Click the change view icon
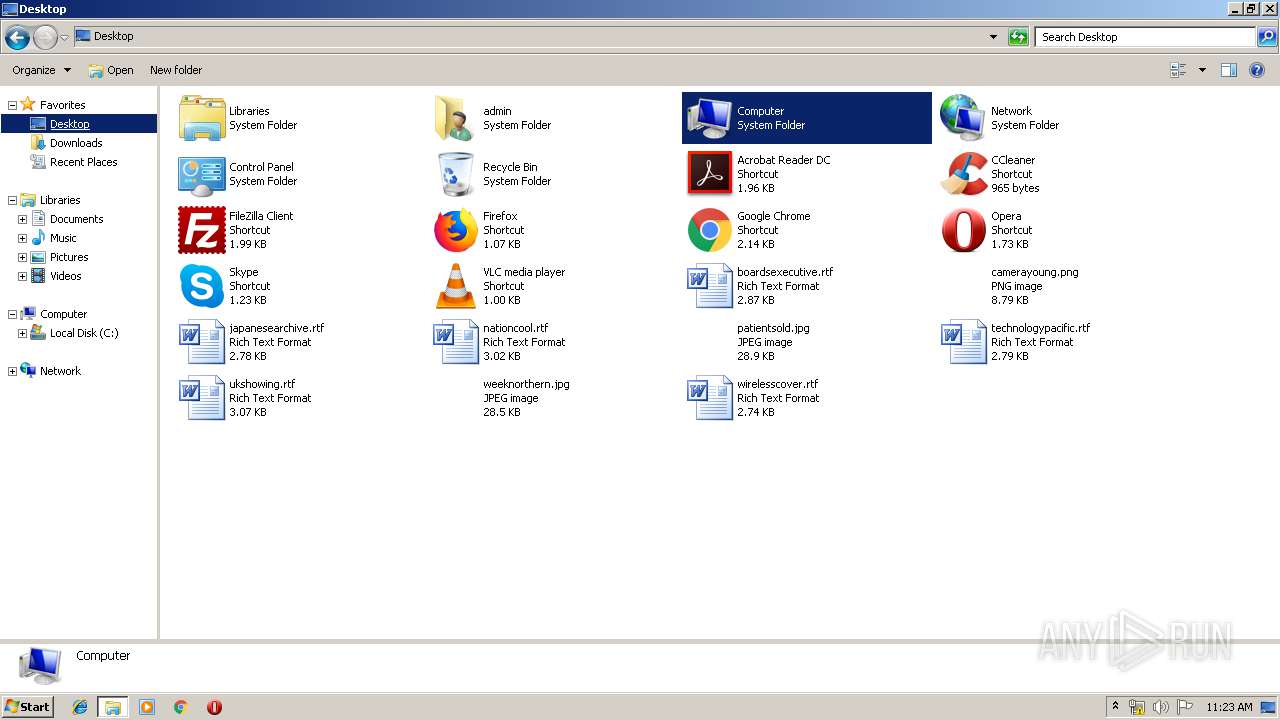This screenshot has height=720, width=1280. [1178, 70]
